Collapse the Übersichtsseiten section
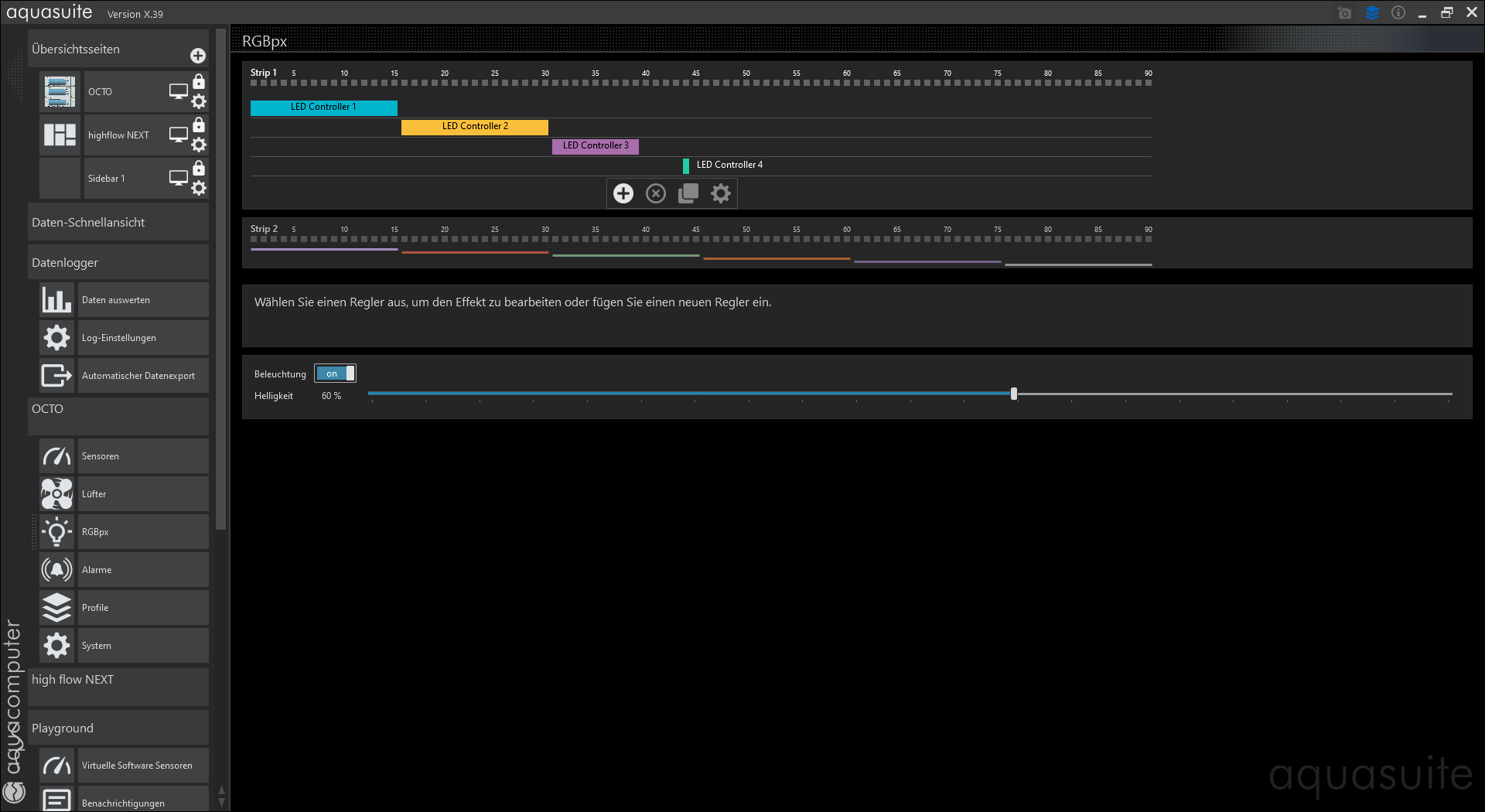Image resolution: width=1485 pixels, height=812 pixels. pyautogui.click(x=118, y=49)
